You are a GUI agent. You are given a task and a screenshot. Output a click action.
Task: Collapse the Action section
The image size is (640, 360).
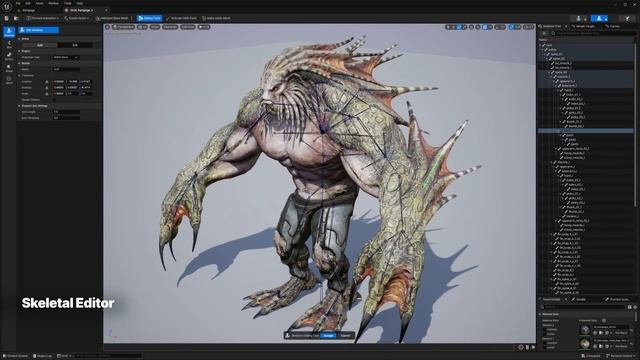point(19,39)
